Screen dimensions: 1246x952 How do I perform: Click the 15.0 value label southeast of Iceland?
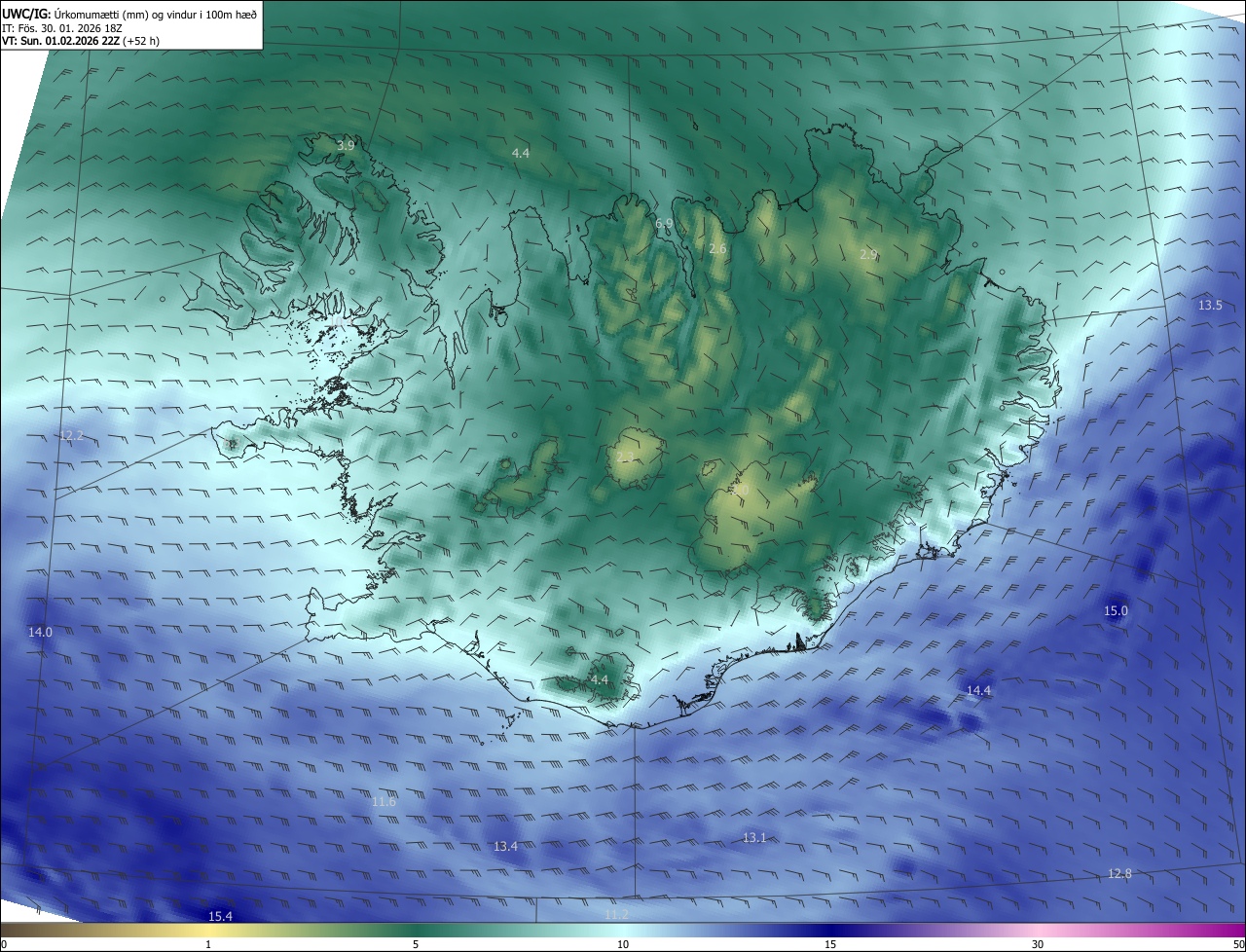1116,610
